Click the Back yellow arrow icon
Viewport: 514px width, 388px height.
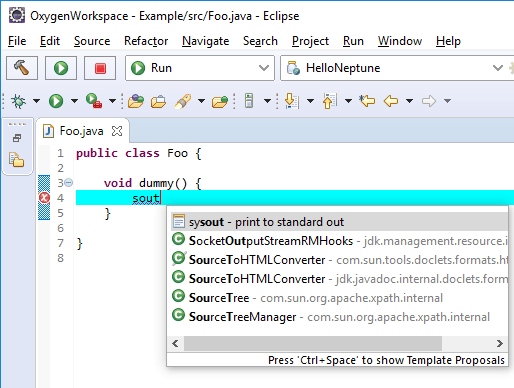[391, 101]
